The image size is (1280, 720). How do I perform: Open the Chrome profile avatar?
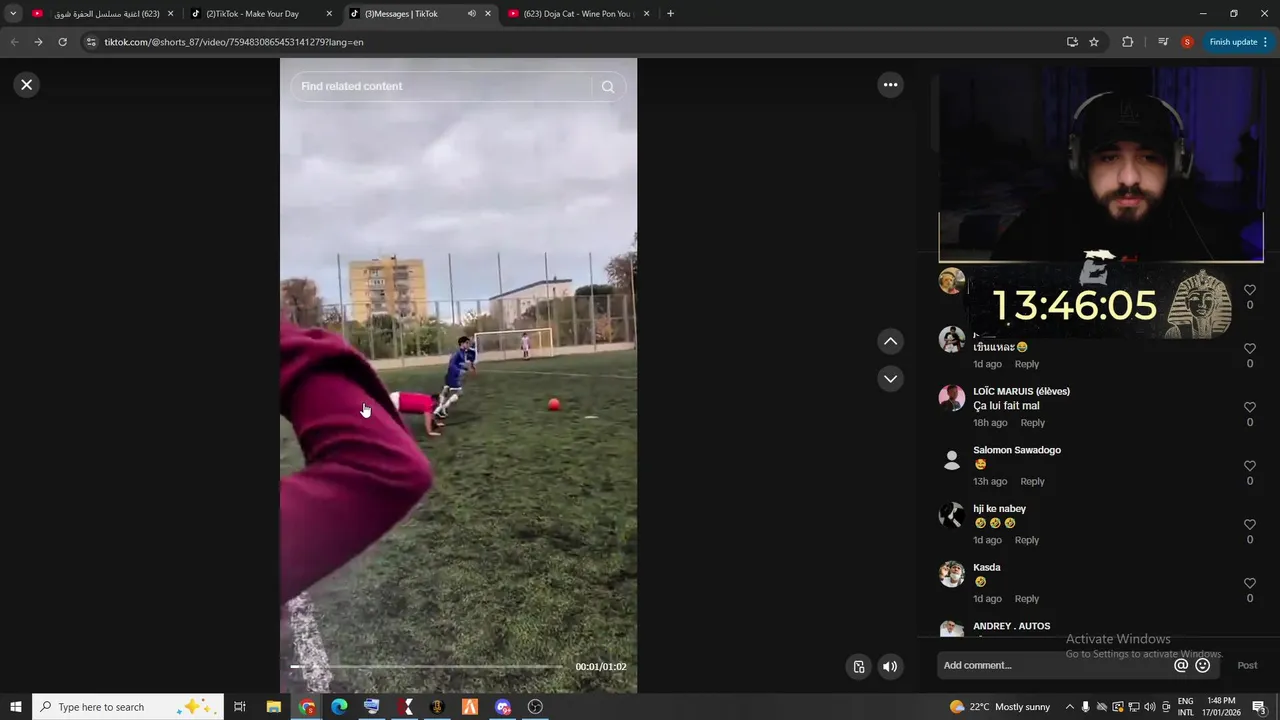(1187, 42)
